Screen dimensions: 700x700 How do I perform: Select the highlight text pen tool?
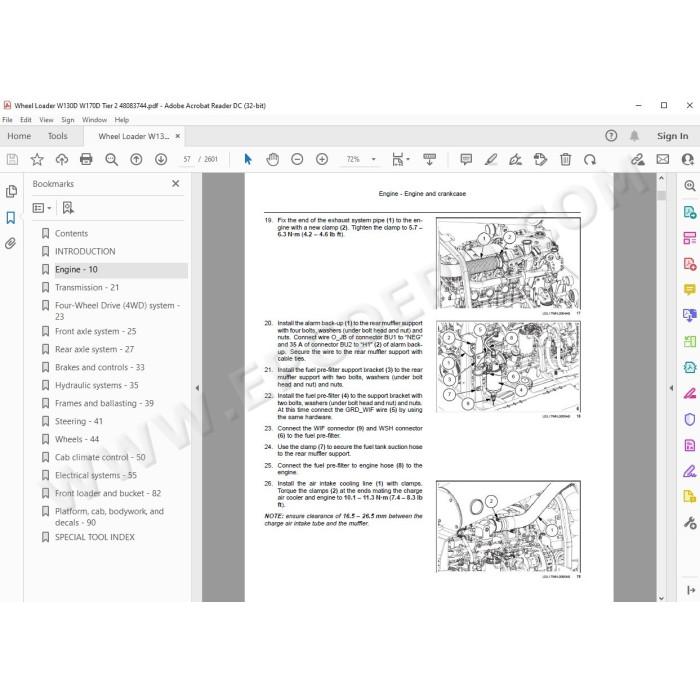coord(491,159)
